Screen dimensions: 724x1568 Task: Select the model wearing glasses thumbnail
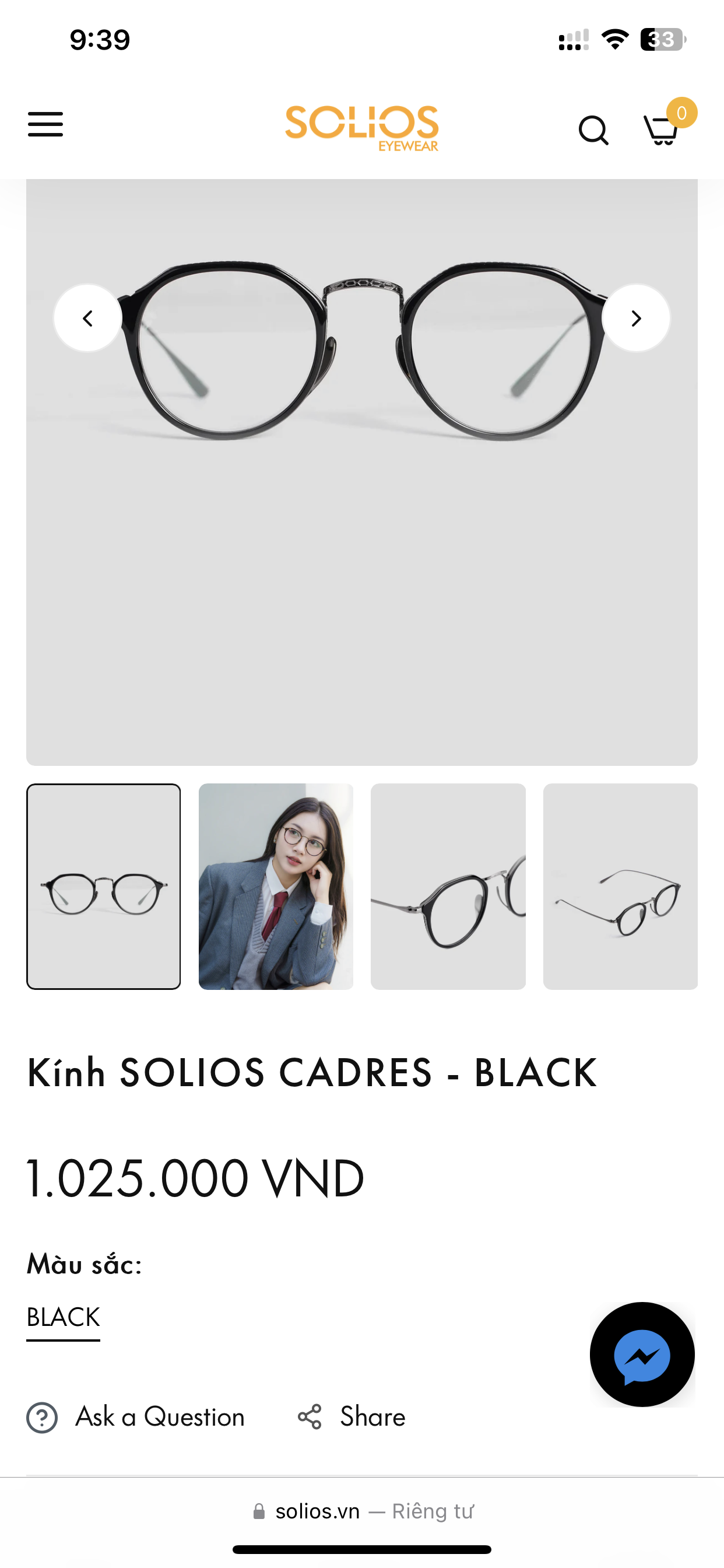click(276, 886)
